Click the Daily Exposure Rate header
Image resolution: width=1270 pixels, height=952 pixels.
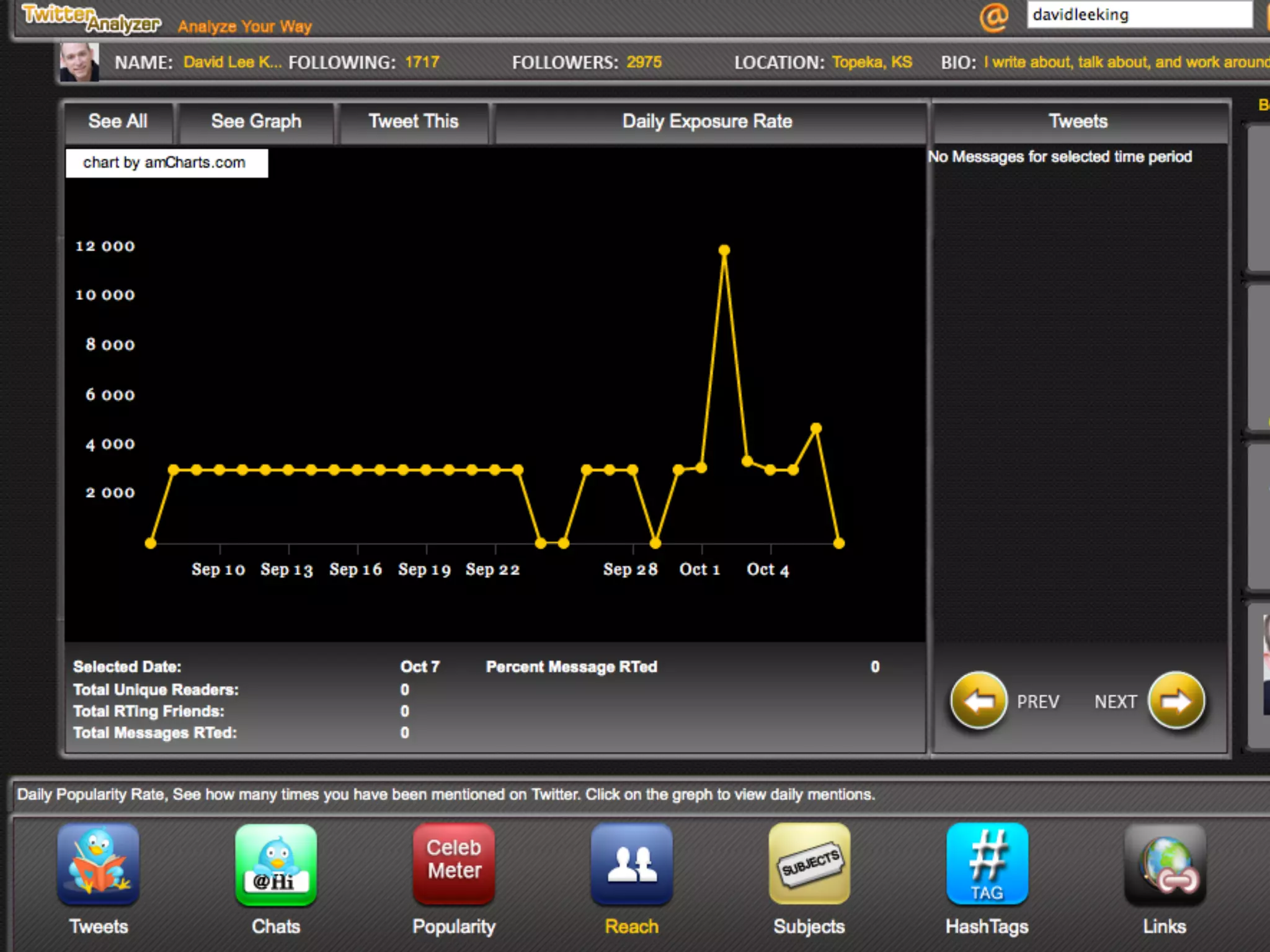coord(707,121)
